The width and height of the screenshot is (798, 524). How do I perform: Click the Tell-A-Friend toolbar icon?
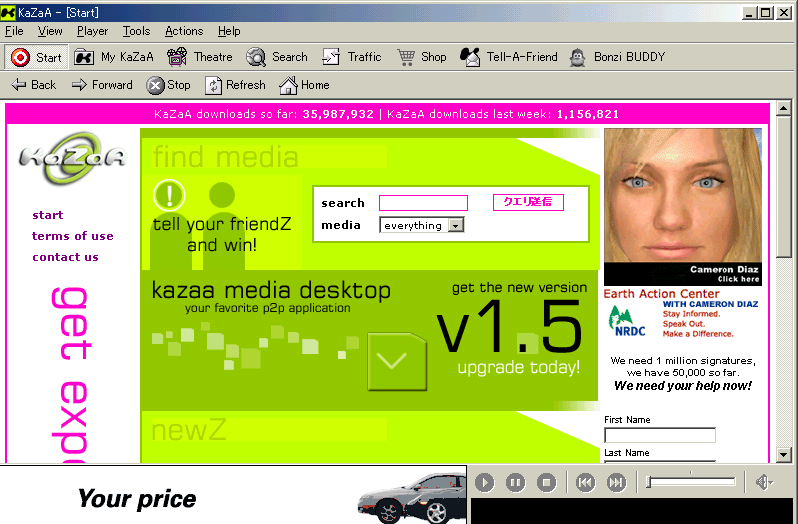(470, 57)
